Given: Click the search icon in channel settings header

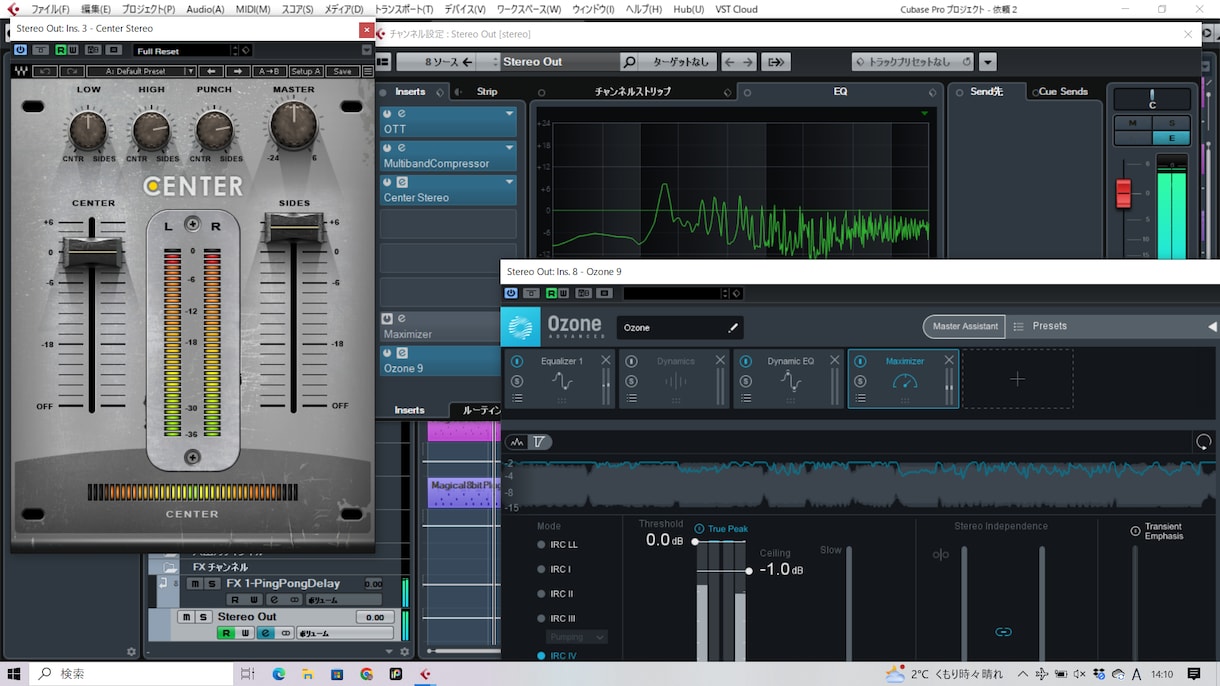Looking at the screenshot, I should click(629, 62).
